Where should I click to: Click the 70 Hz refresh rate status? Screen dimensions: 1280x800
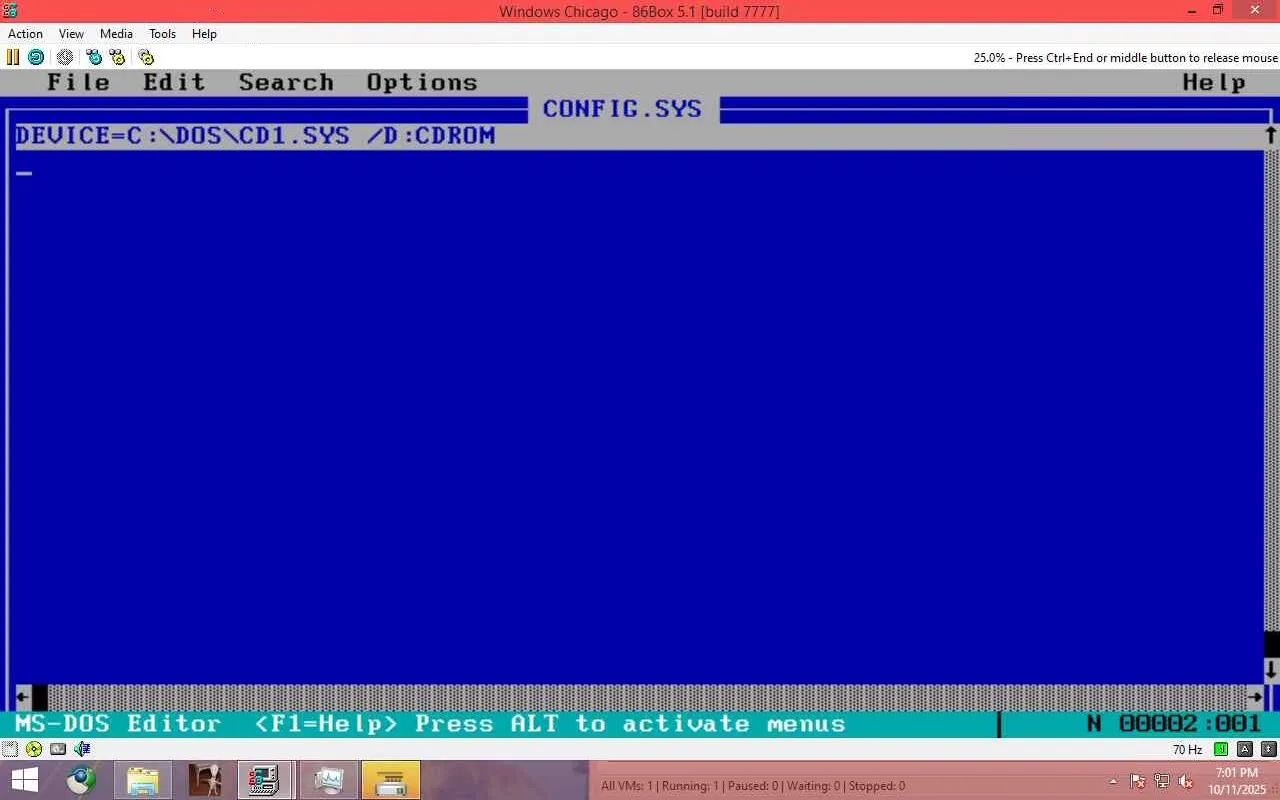click(x=1187, y=750)
